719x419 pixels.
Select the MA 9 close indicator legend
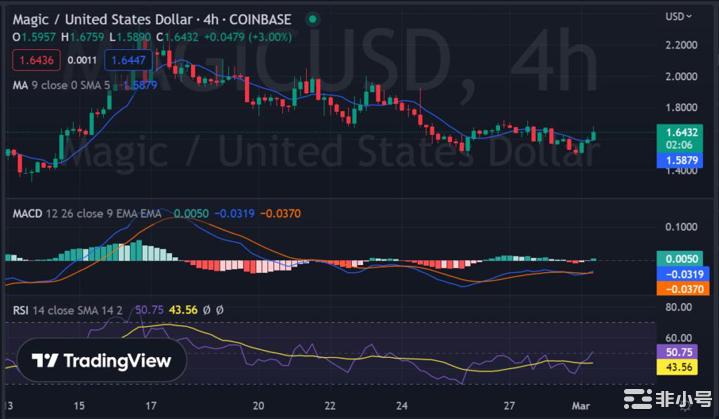(61, 85)
